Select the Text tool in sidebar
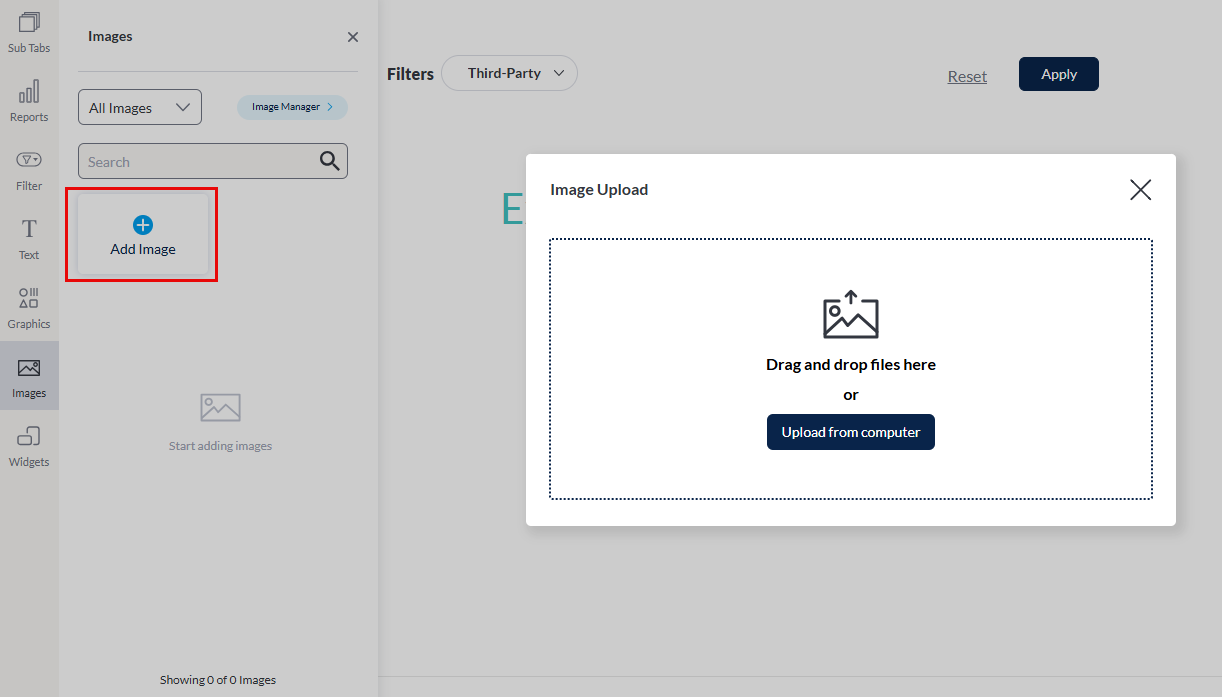 click(29, 240)
